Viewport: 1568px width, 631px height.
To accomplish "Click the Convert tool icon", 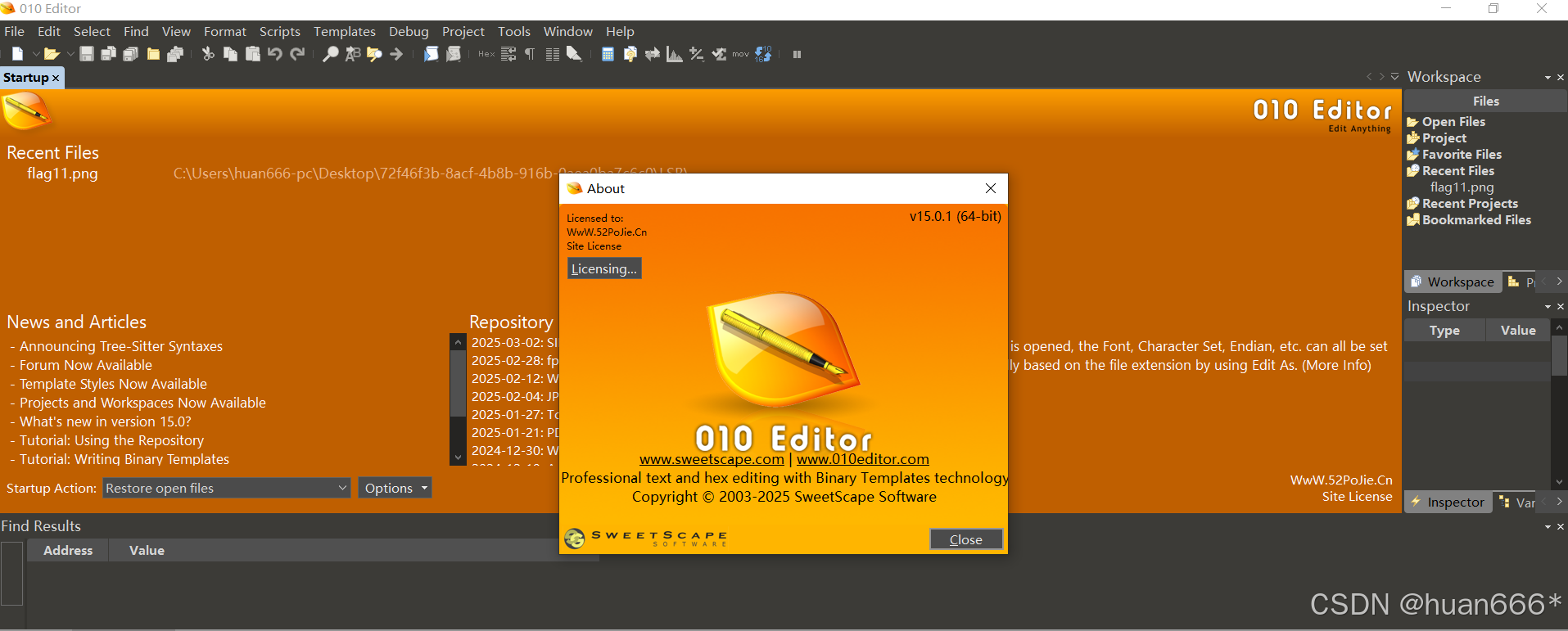I will pos(653,54).
